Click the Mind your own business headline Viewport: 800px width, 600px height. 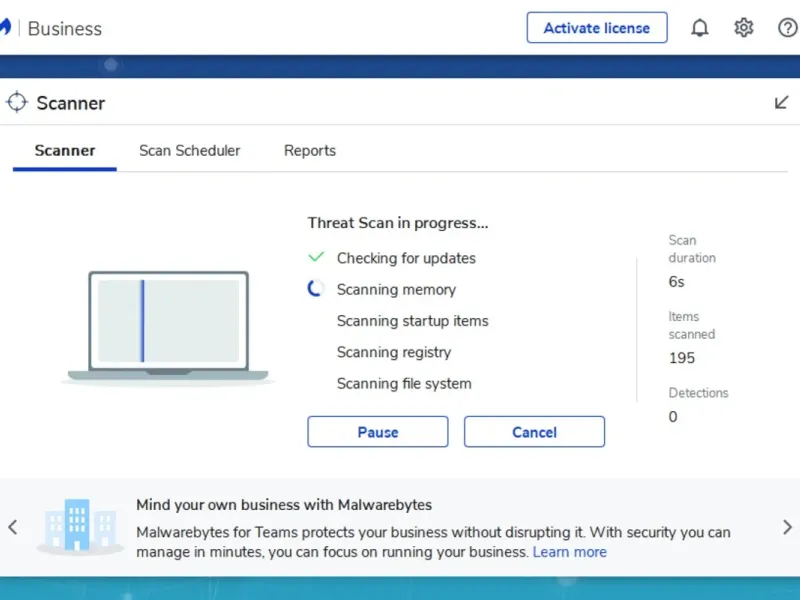pos(284,505)
